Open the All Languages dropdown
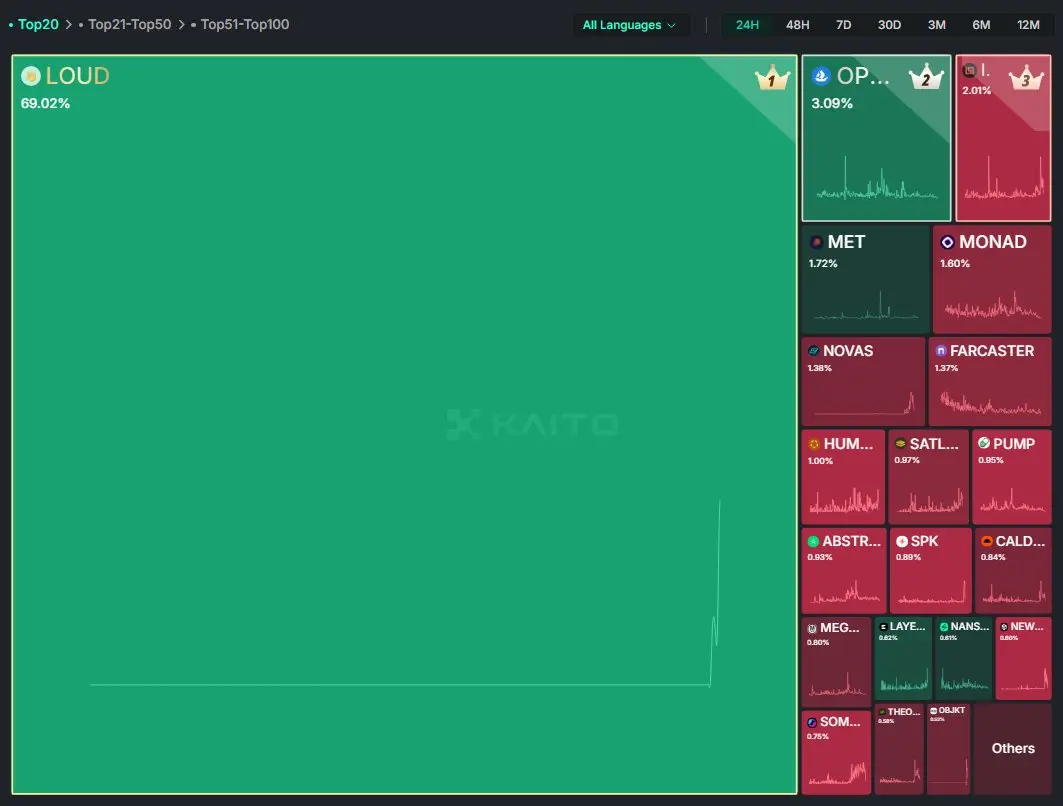The image size is (1063, 806). (630, 25)
